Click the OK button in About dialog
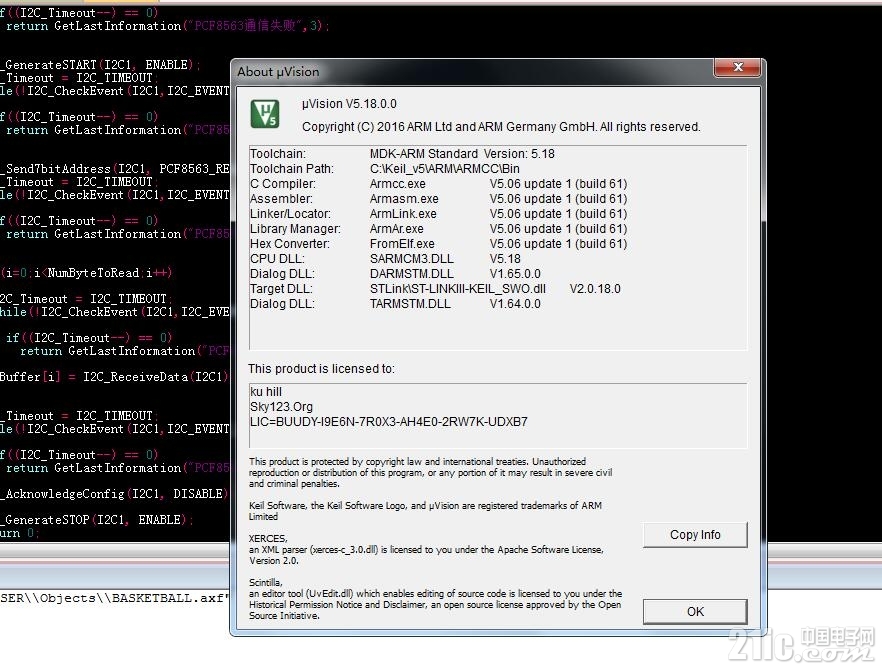The height and width of the screenshot is (670, 882). [695, 611]
